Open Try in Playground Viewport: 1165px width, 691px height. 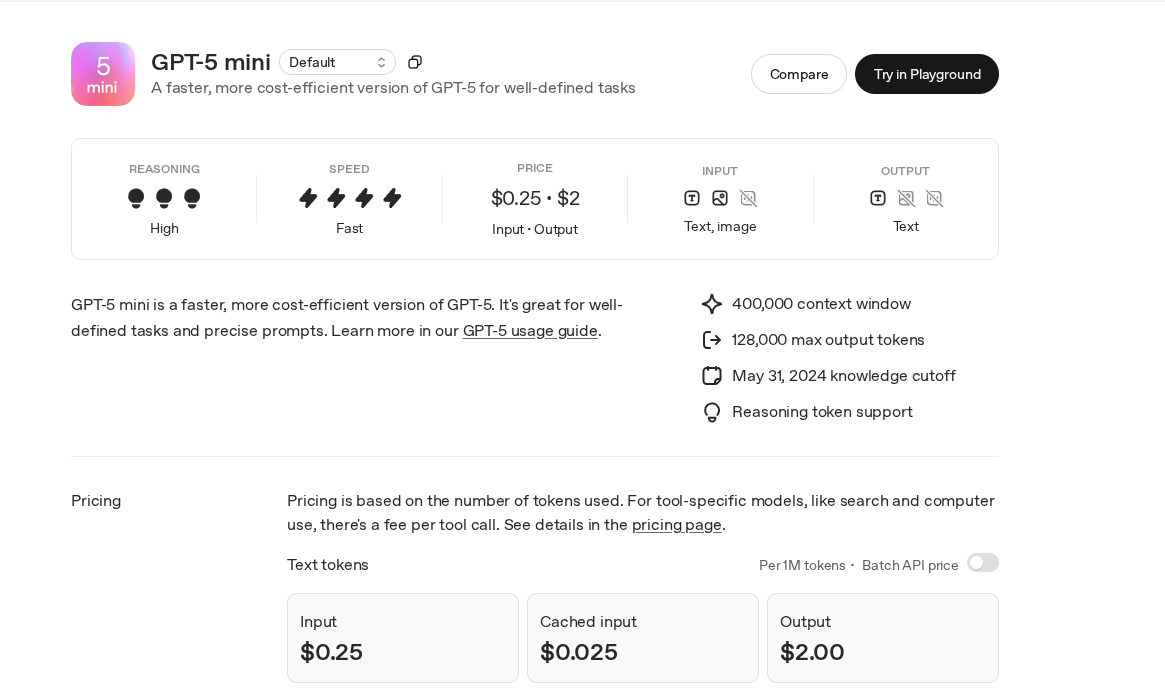click(x=927, y=74)
